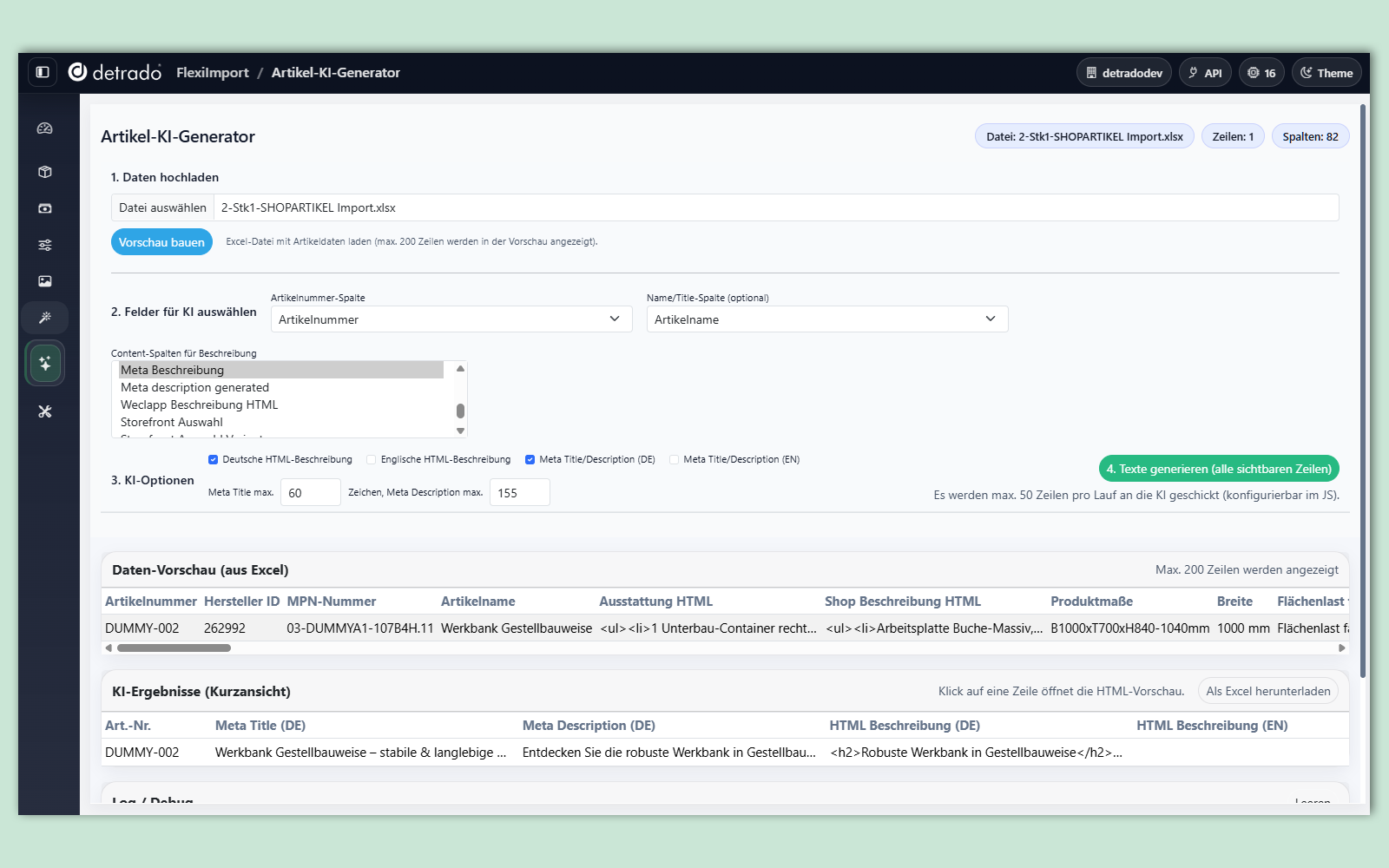
Task: Open the dashboard speedometer icon
Action: click(45, 128)
